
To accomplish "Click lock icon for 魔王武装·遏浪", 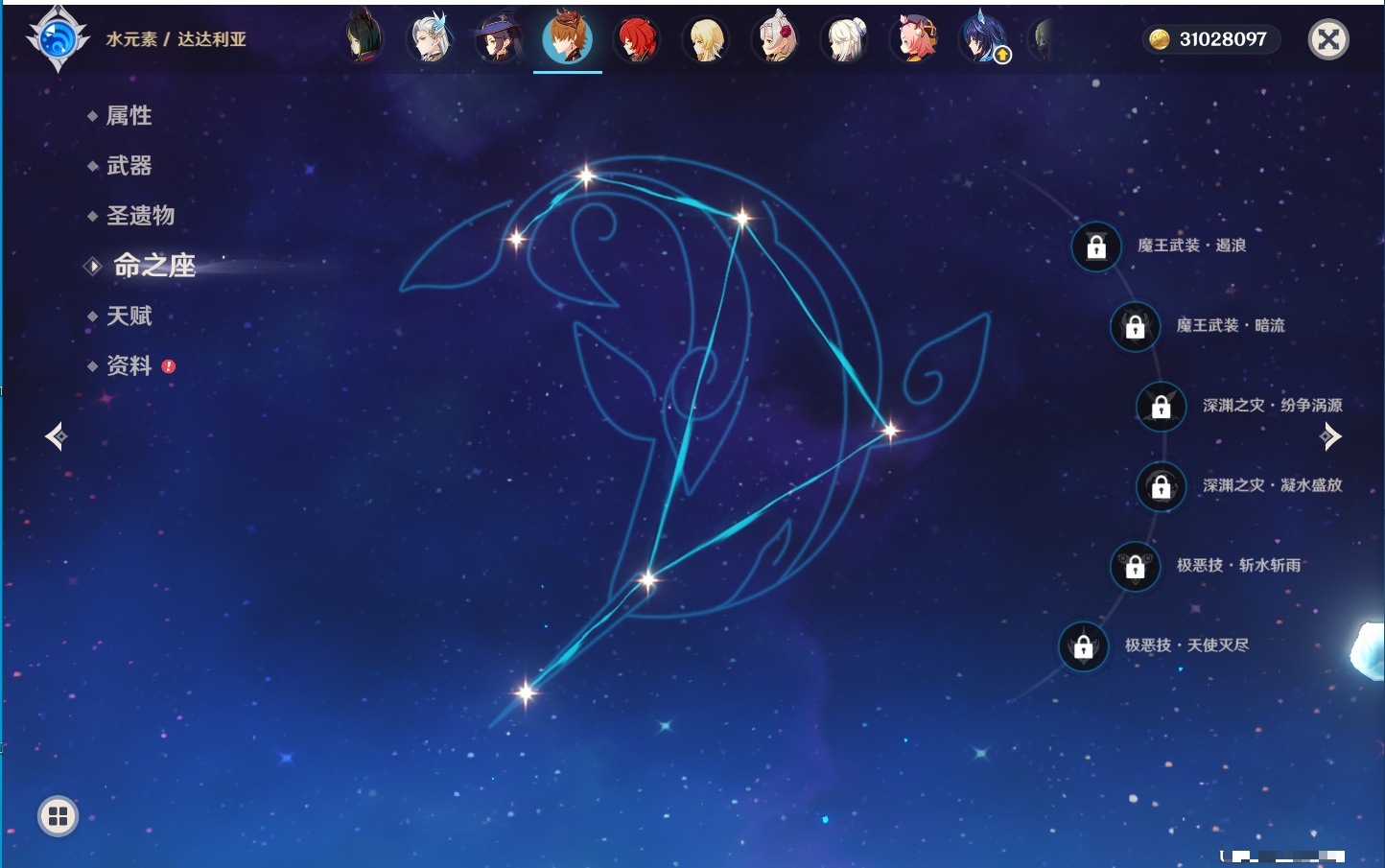I will [1096, 246].
